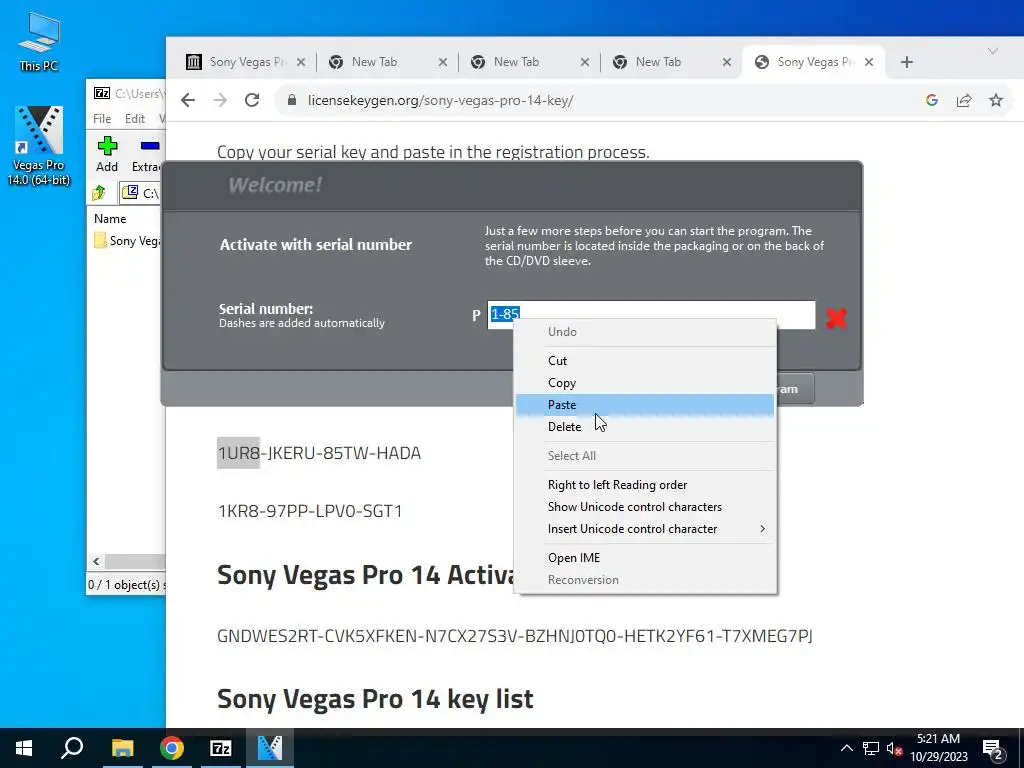Click serial key 1UR8-JKERU-85TW-HADA
This screenshot has height=768, width=1024.
pos(319,453)
